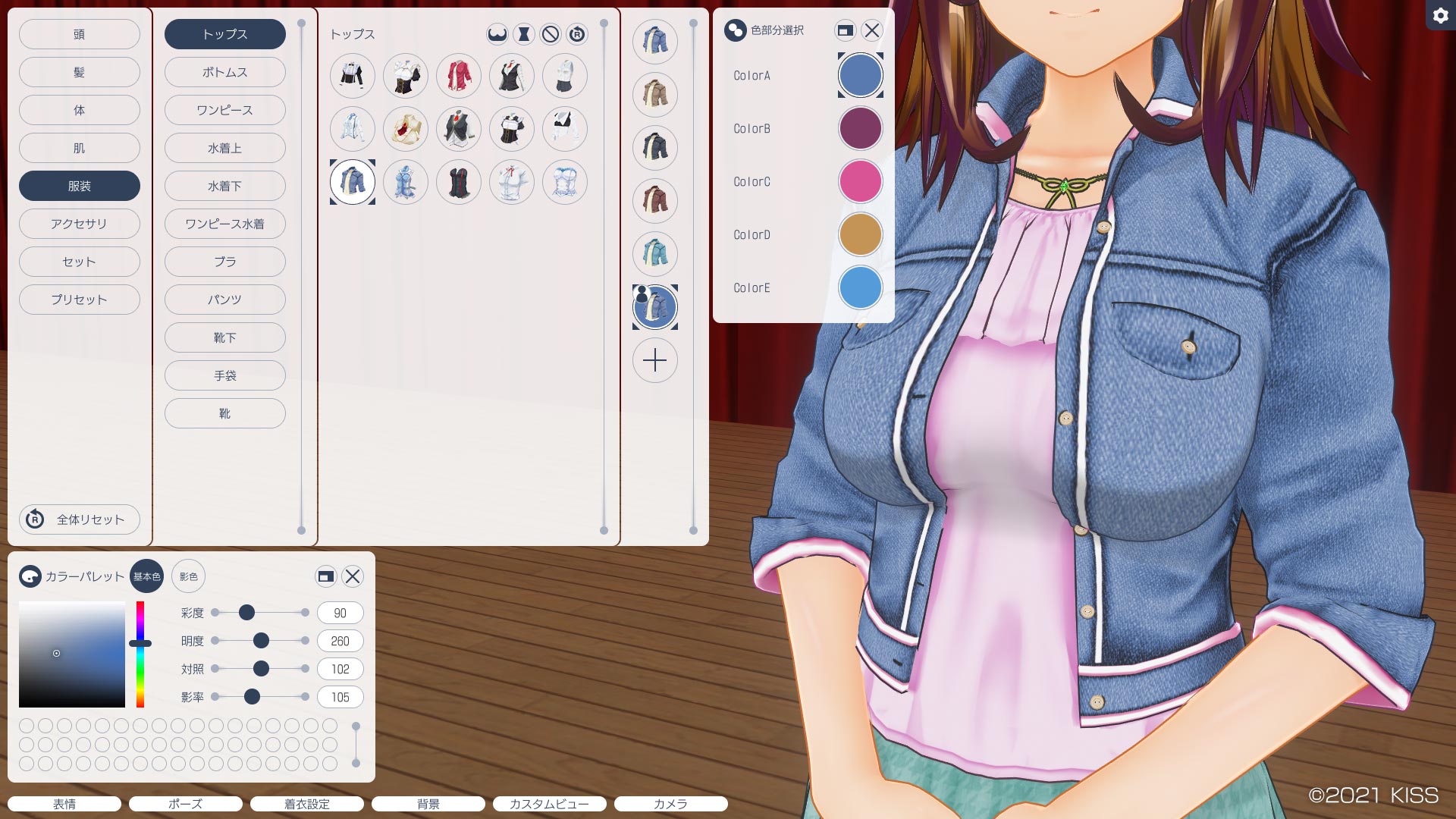This screenshot has width=1456, height=819.
Task: Choose 水着上 clothing subcategory
Action: pos(225,148)
